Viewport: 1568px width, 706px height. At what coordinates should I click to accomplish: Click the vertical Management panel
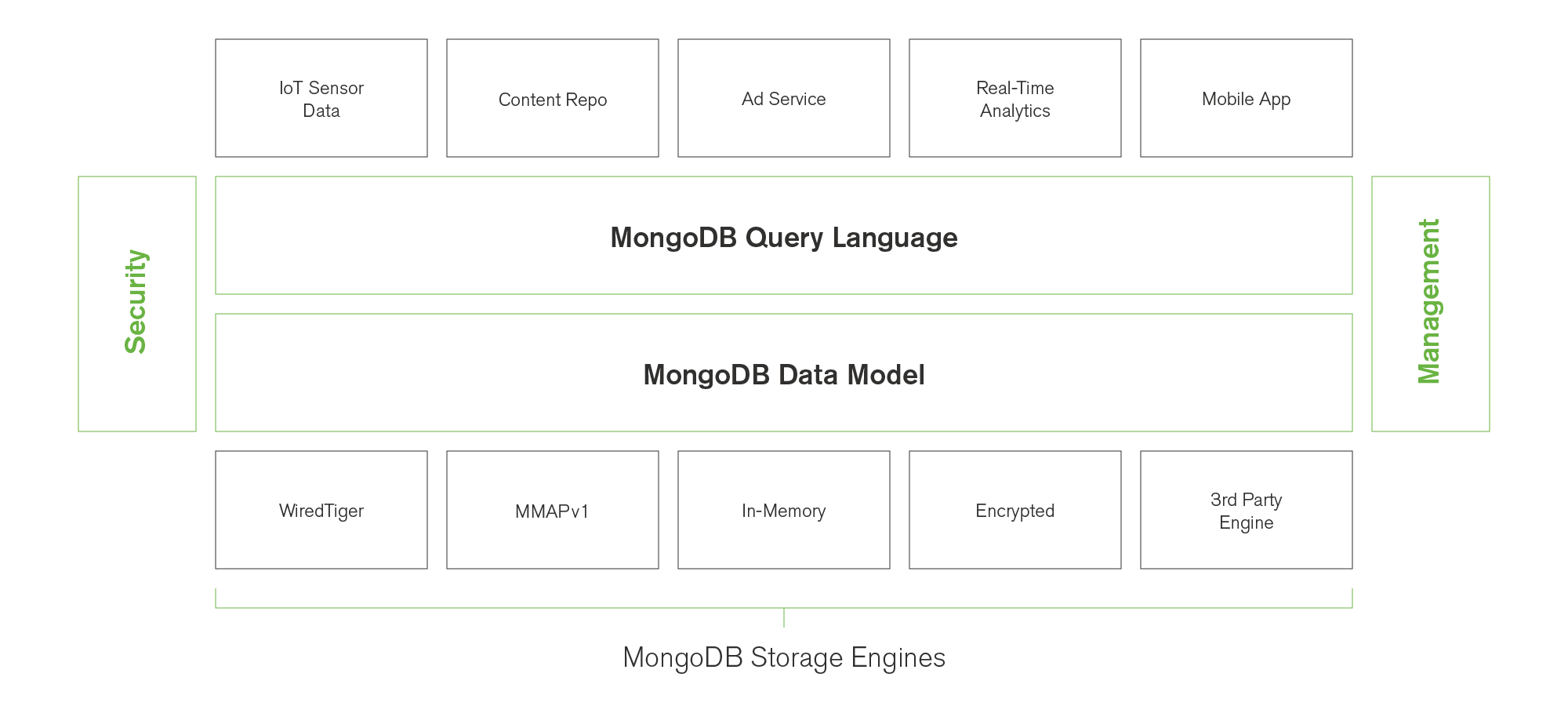(1431, 304)
